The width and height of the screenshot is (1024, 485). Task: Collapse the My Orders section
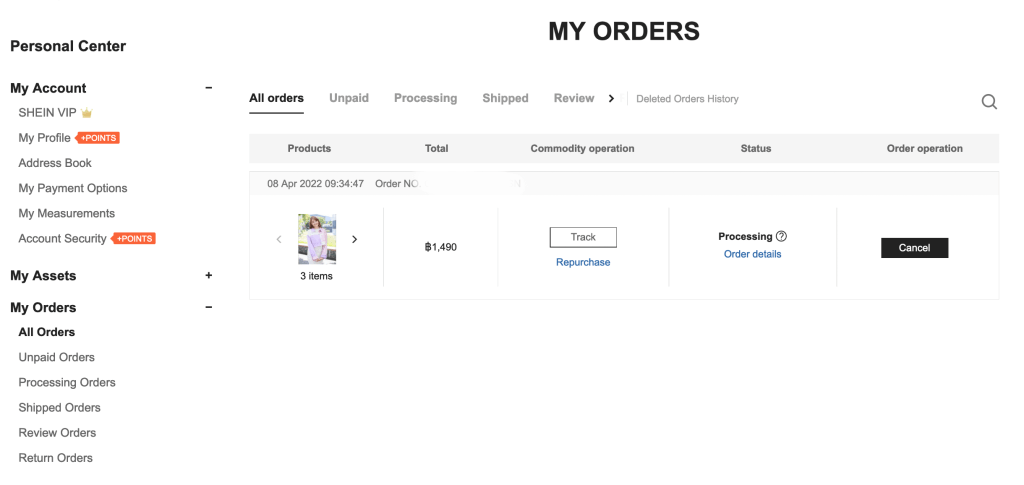tap(208, 307)
